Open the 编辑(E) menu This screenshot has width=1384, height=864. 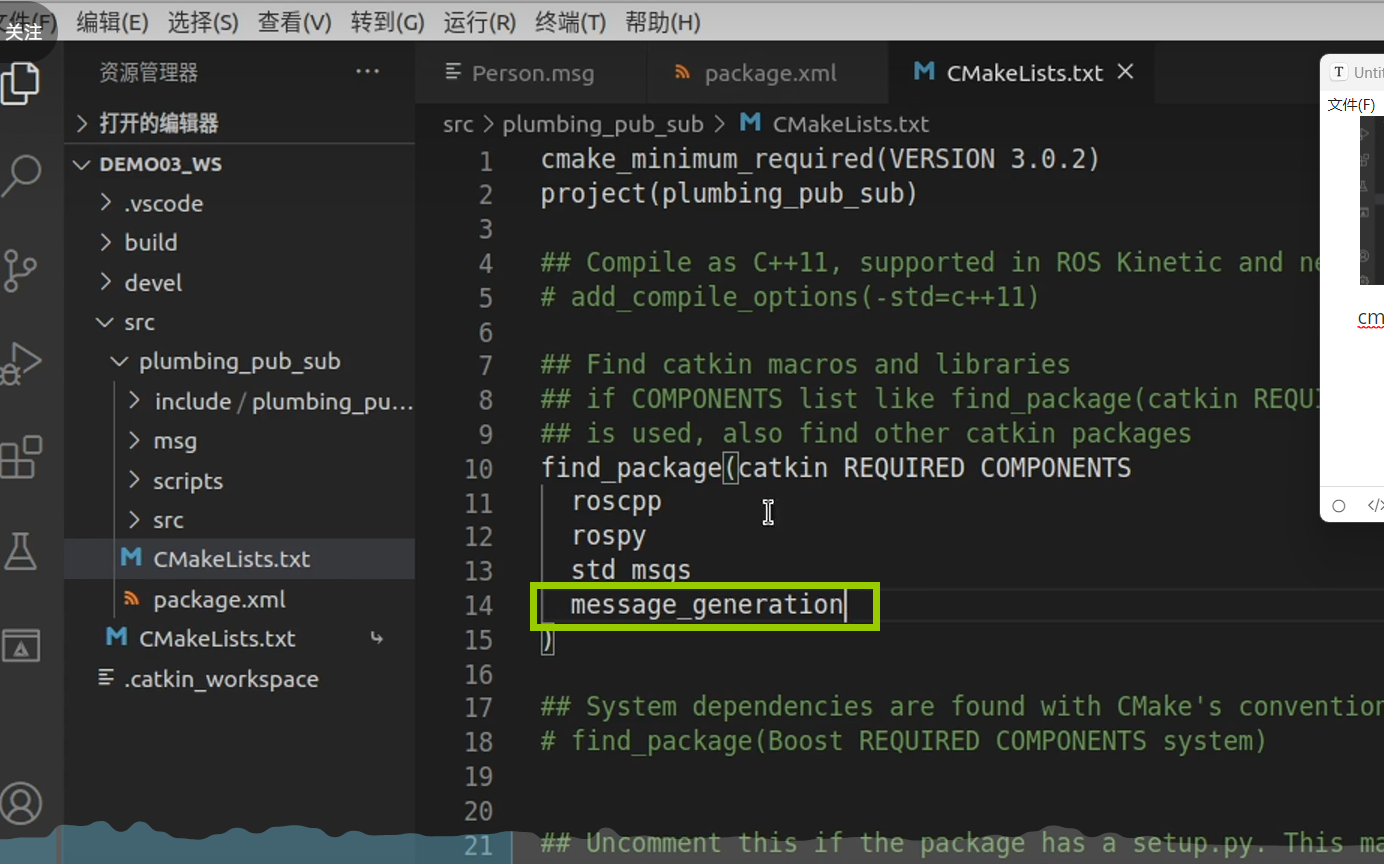tap(112, 22)
